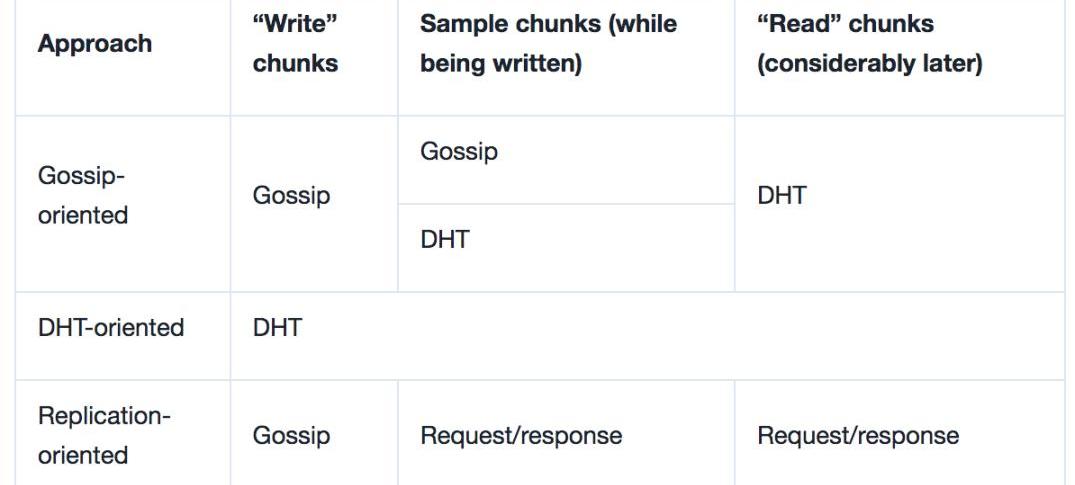Click DHT in Gossip-oriented read column
Viewport: 1075px width, 485px height.
click(x=782, y=196)
